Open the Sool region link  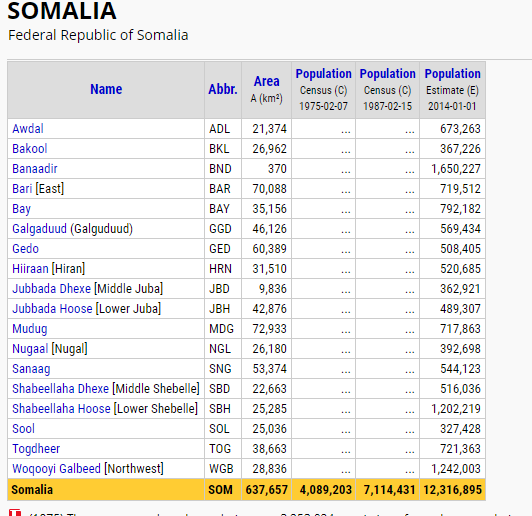(x=23, y=429)
